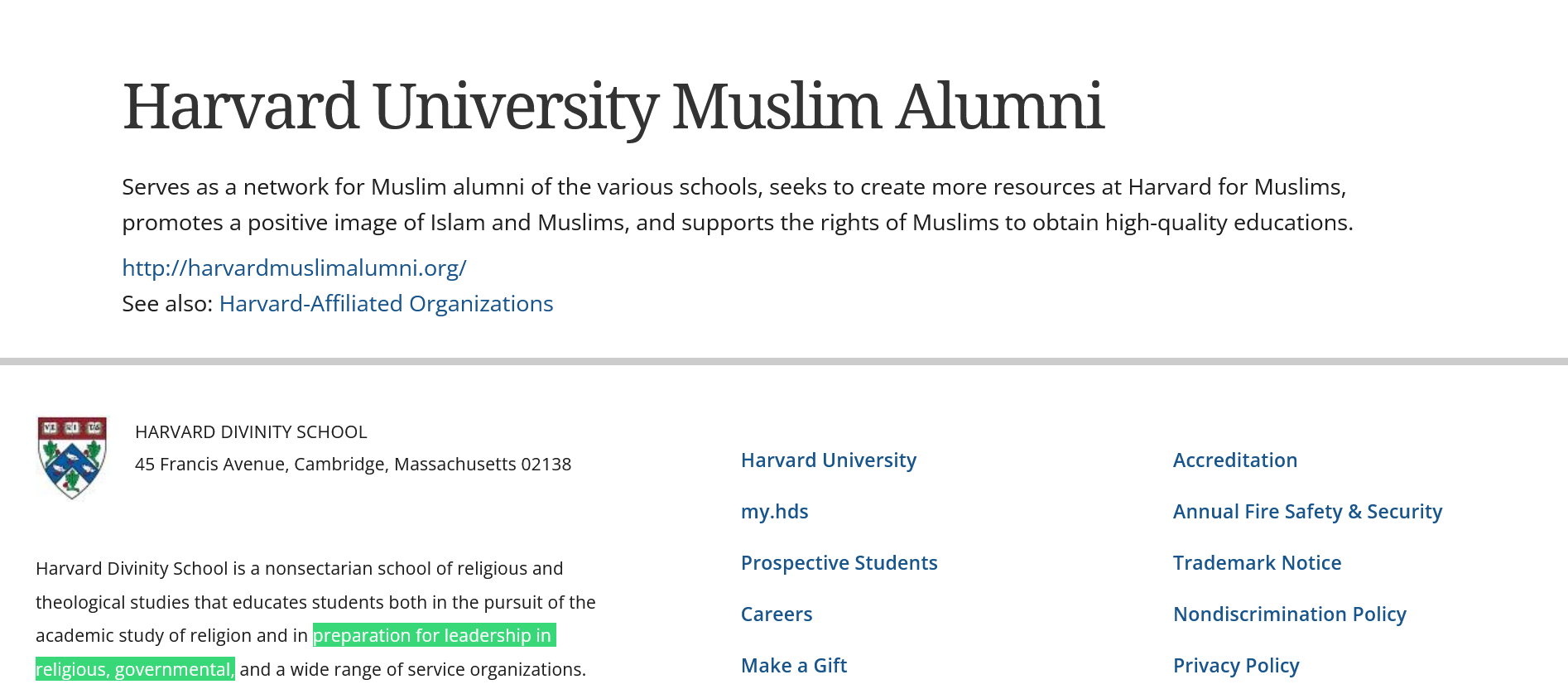Go to Harvard University footer link
Screen dimensions: 1568x689
click(x=829, y=460)
